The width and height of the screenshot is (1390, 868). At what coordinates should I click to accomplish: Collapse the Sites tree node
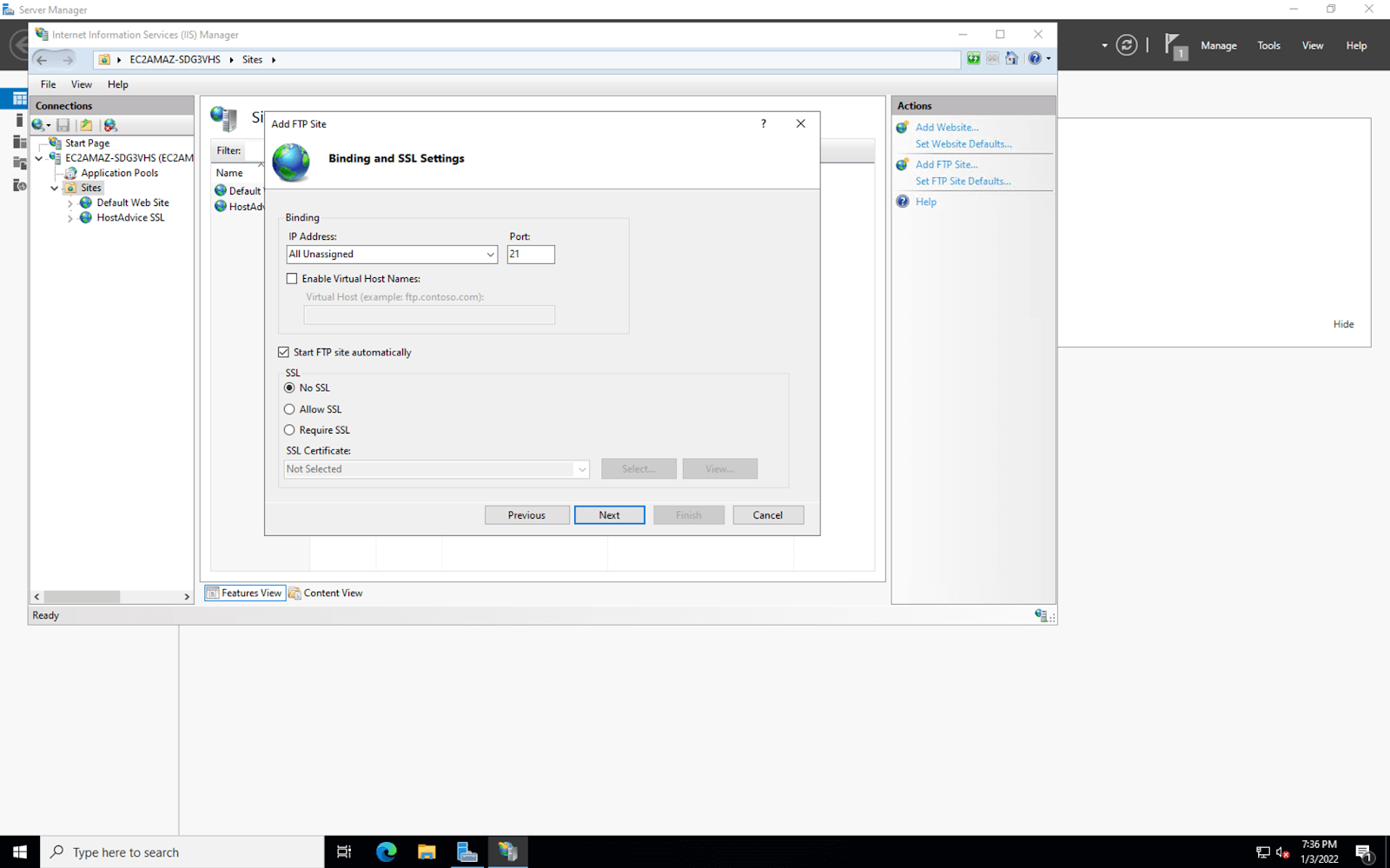(x=55, y=188)
